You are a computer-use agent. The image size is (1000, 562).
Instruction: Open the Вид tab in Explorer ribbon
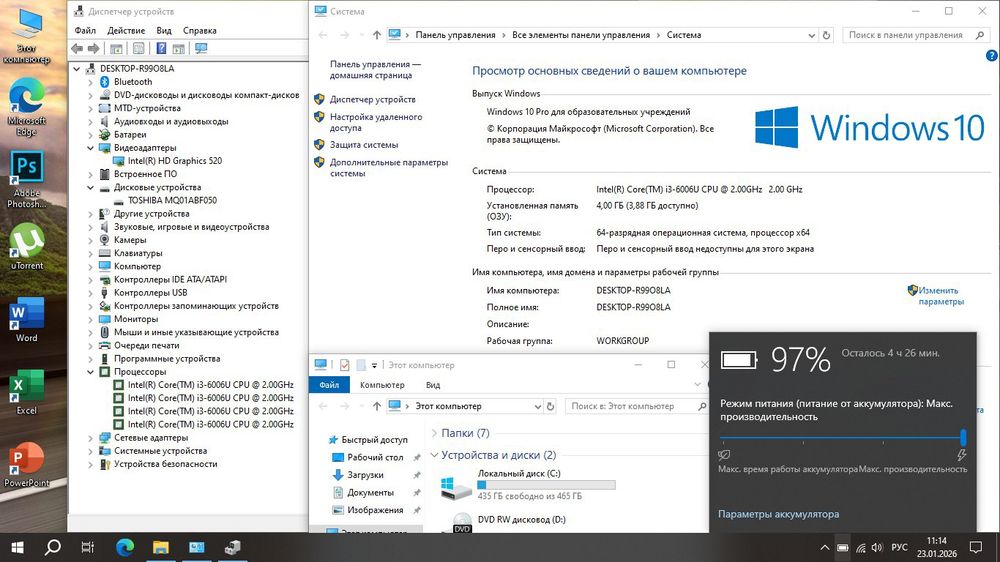coord(433,385)
